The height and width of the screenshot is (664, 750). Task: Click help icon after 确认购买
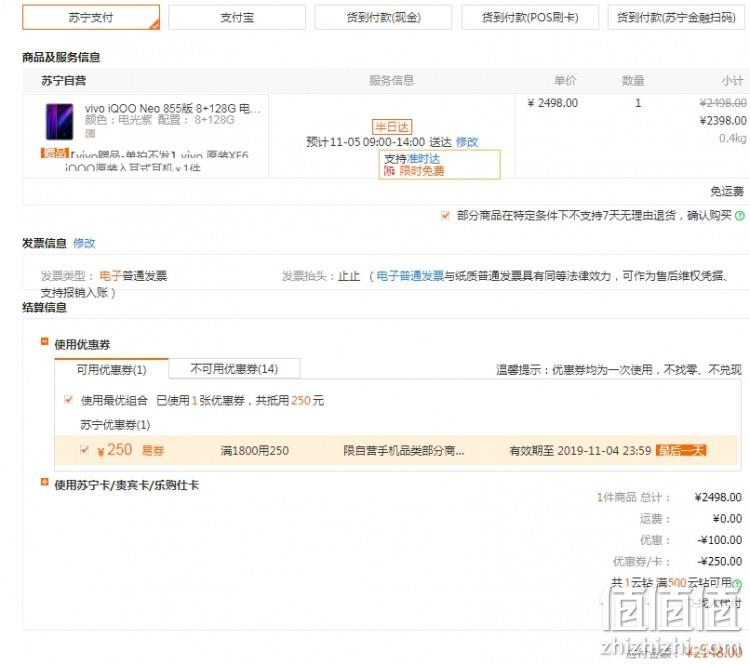click(x=739, y=216)
